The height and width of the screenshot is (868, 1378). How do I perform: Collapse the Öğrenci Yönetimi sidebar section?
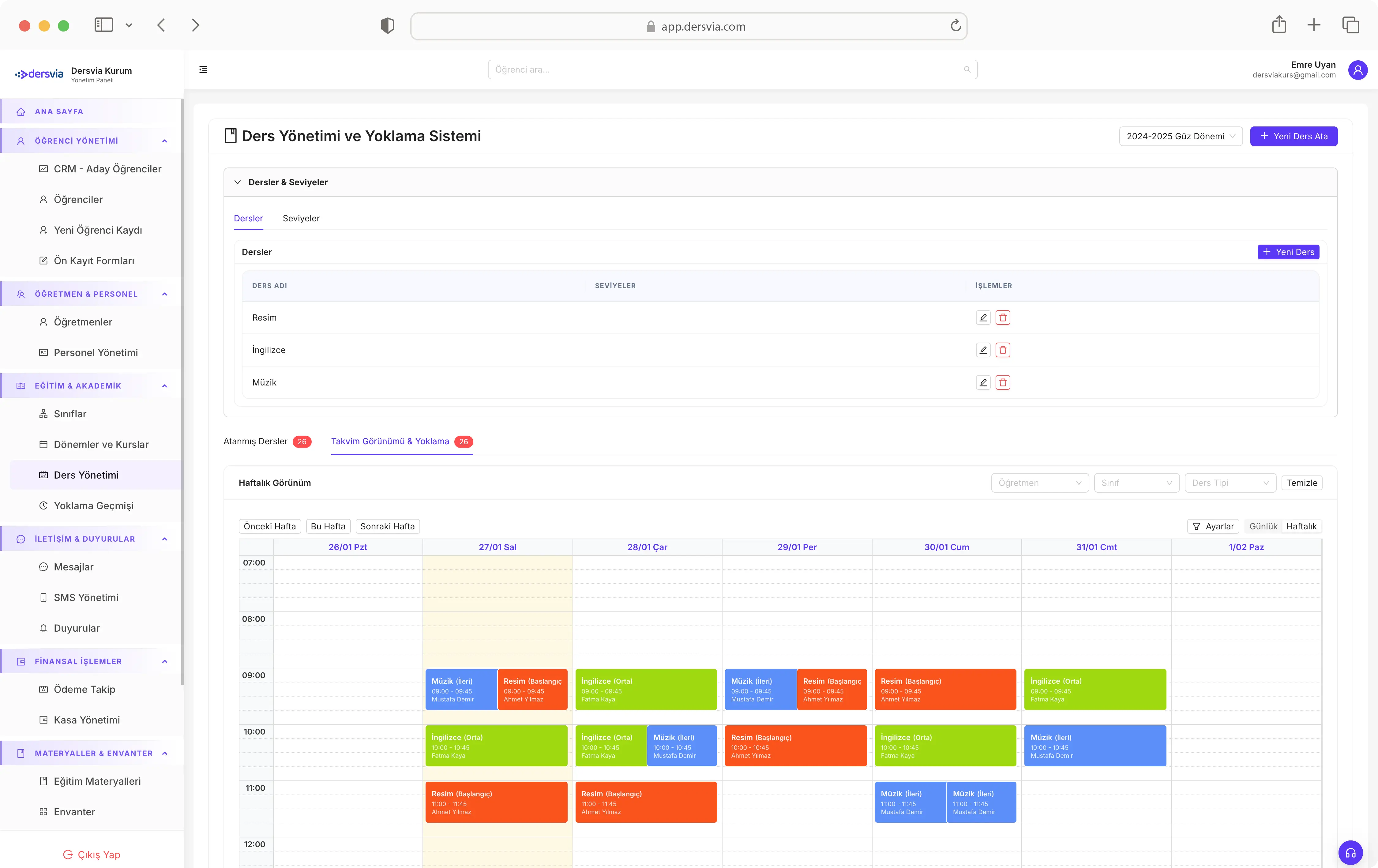(164, 141)
